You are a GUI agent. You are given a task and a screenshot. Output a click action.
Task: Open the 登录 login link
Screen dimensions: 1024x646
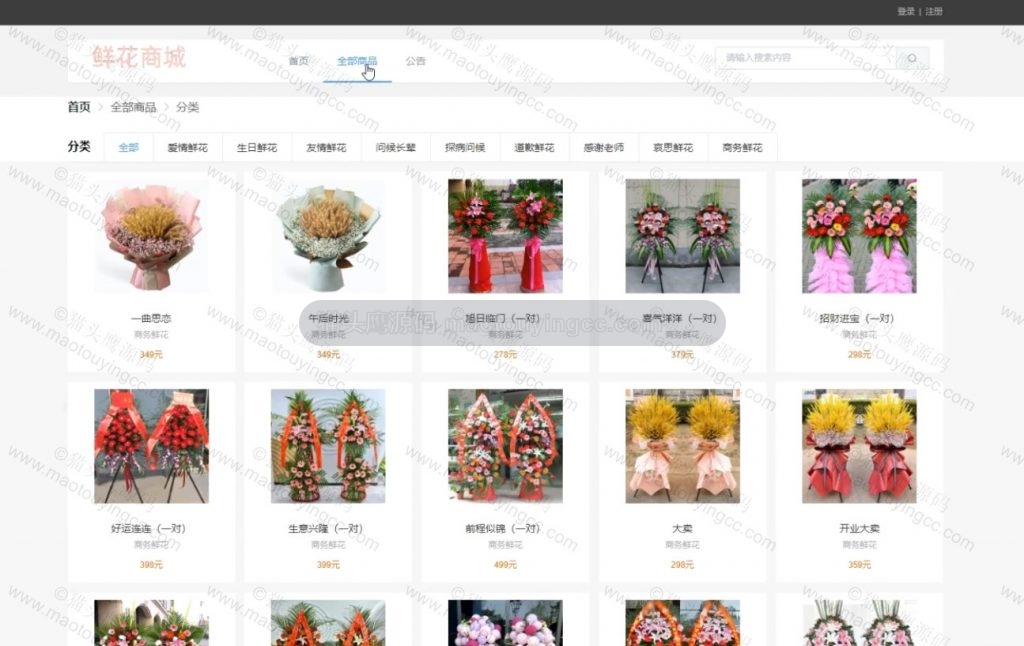[905, 11]
